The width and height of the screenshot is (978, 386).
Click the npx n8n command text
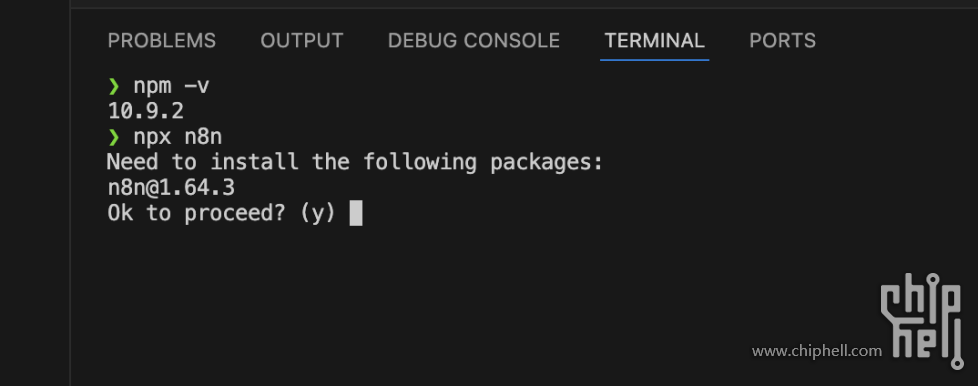click(178, 137)
